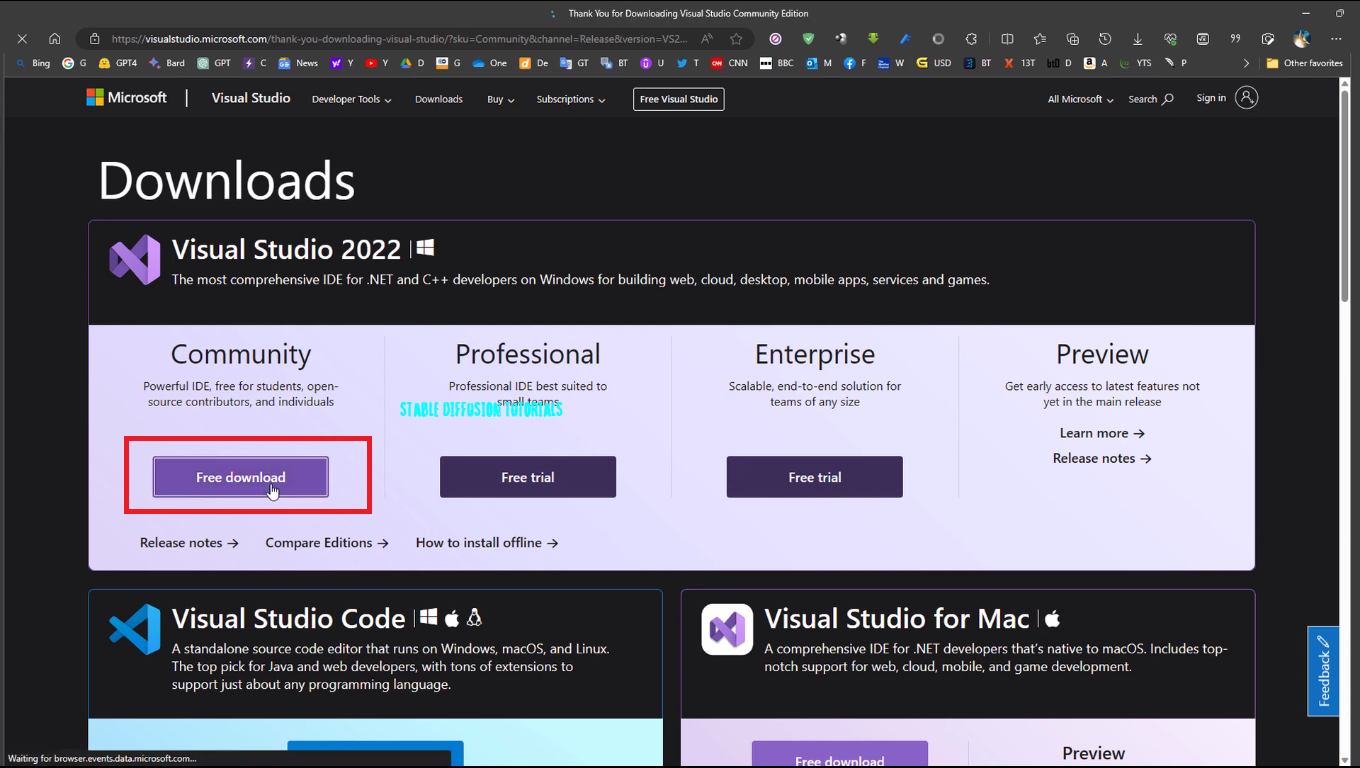Open the green download-arrow extension
Viewport: 1360px width, 768px height.
click(x=873, y=39)
